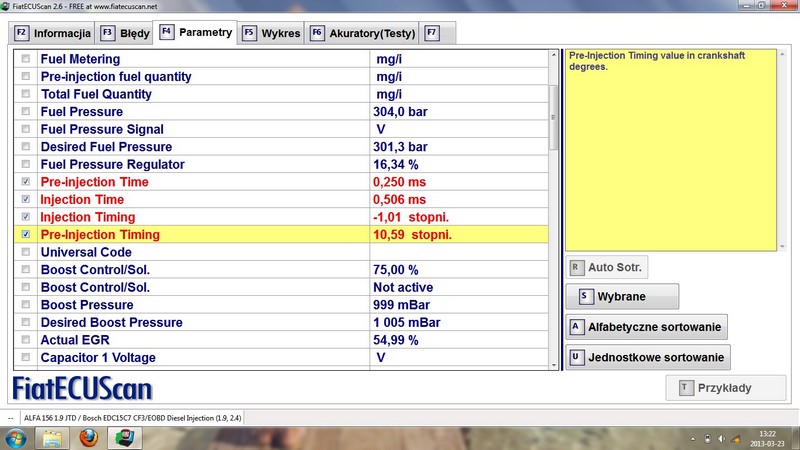The width and height of the screenshot is (800, 450).
Task: Uncheck the Pre-injection Time checkbox
Action: coord(26,182)
